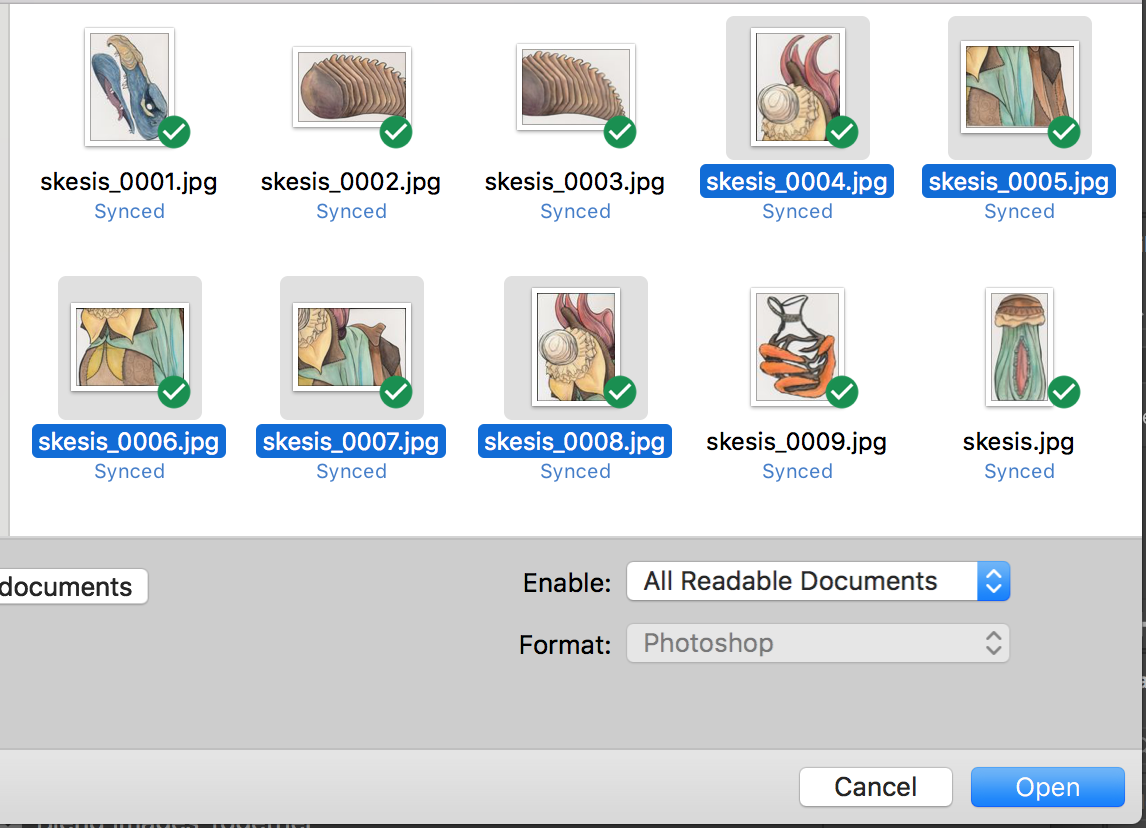1146x828 pixels.
Task: Click the green sync checkmark on skesis_0002.jpg
Action: tap(396, 131)
